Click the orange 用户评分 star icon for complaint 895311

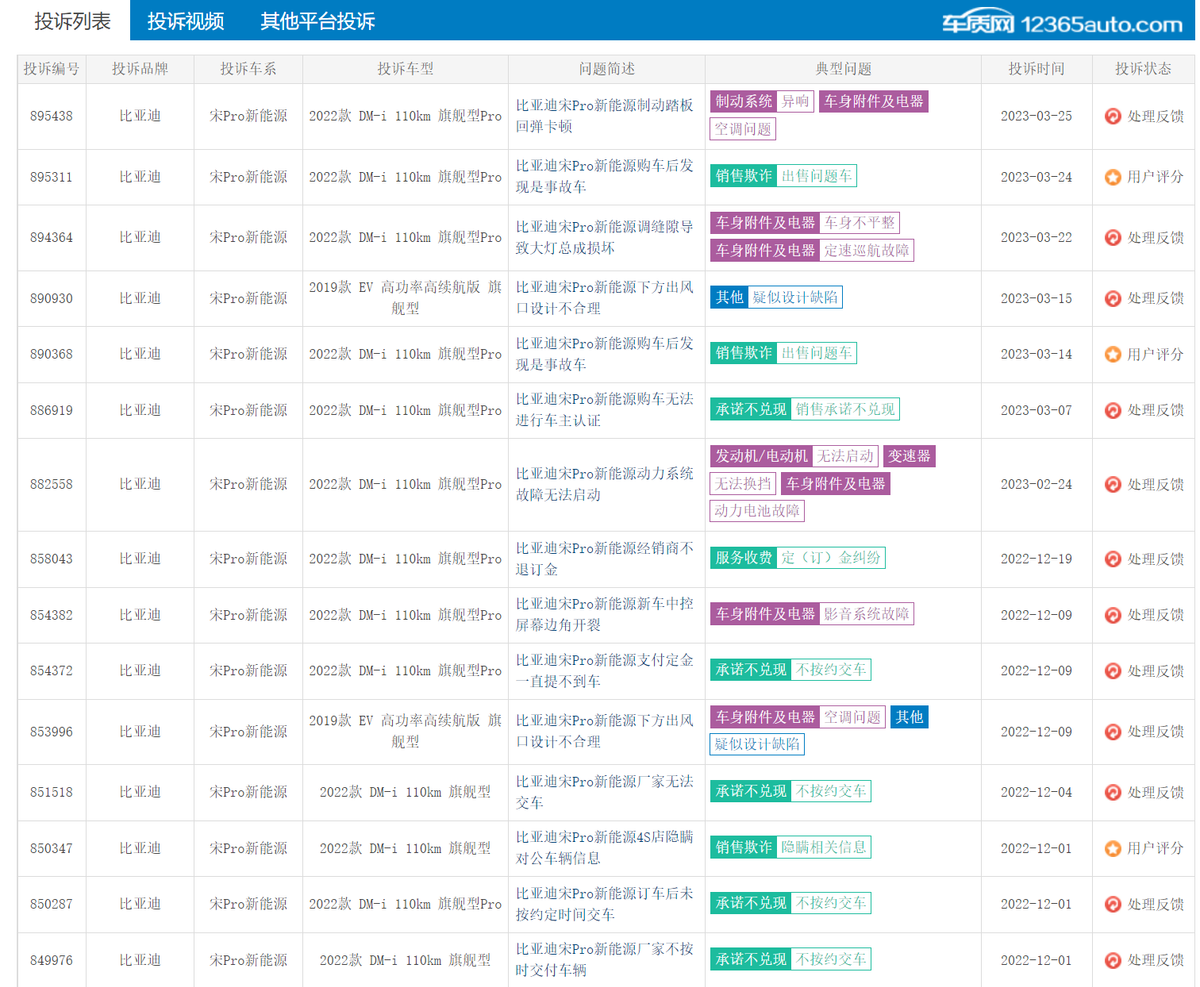point(1113,177)
